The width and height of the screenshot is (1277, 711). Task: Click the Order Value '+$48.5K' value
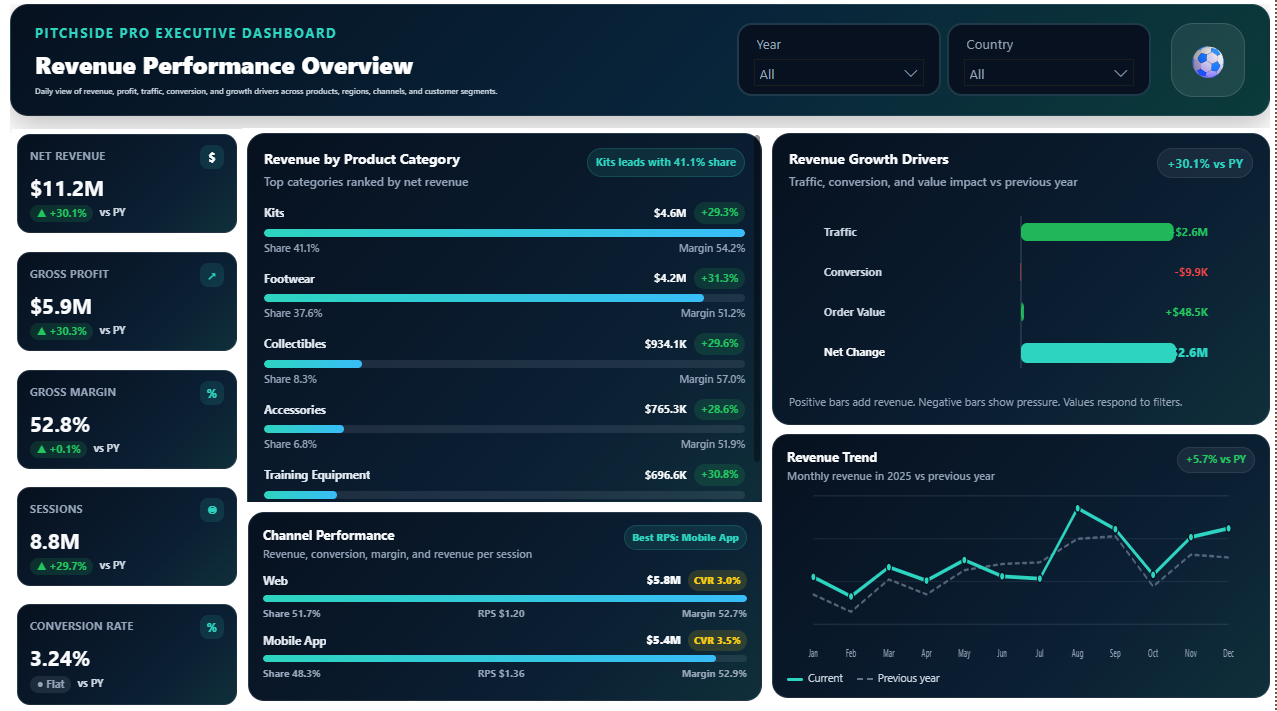[1187, 312]
